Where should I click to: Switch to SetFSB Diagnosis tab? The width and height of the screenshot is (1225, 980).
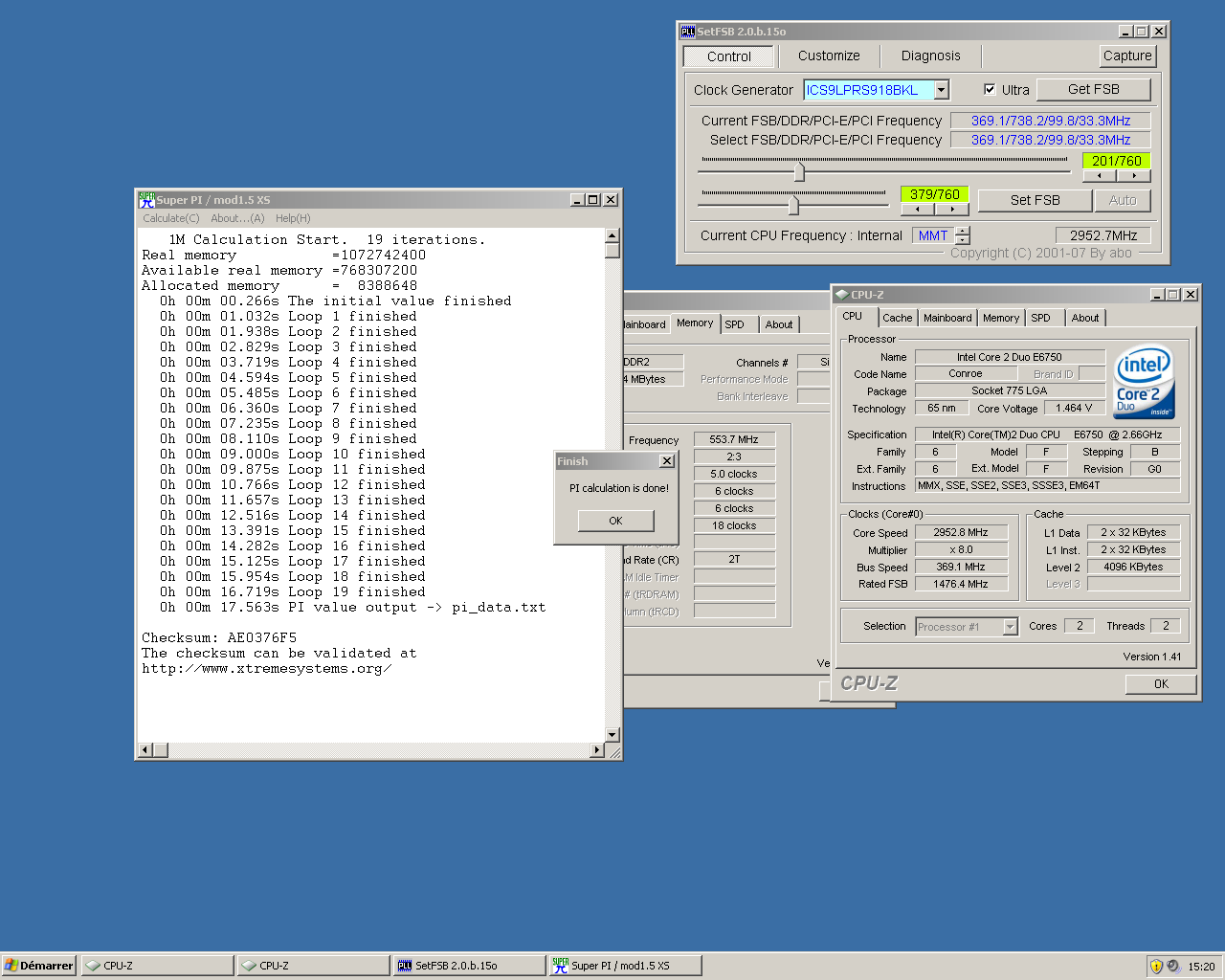click(930, 56)
